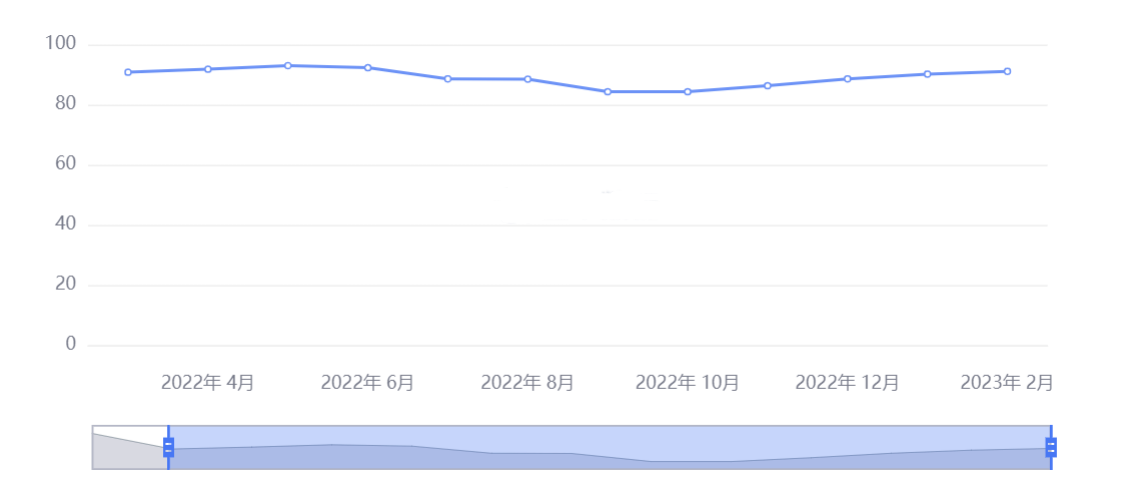Click the data point for 2022年 4月
The width and height of the screenshot is (1128, 500).
tap(208, 69)
